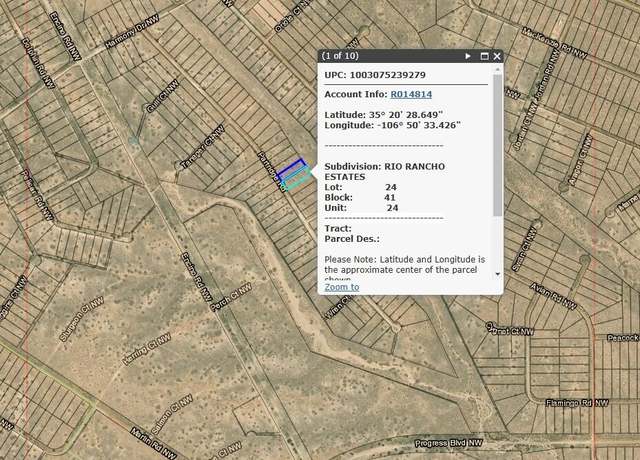Click the McKenzie Rd NW label
The height and width of the screenshot is (460, 640).
pyautogui.click(x=554, y=43)
